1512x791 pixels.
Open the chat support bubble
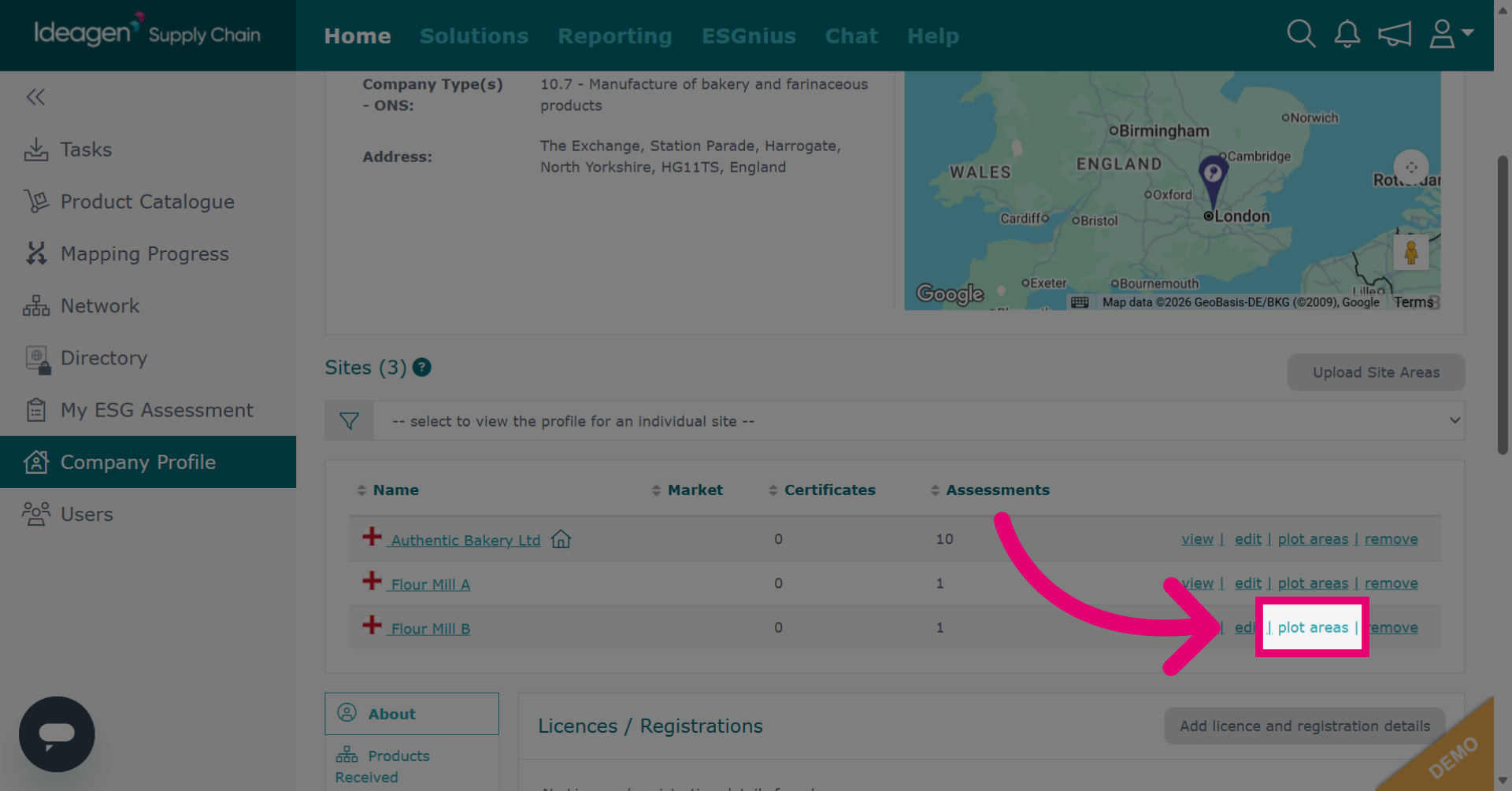point(57,734)
